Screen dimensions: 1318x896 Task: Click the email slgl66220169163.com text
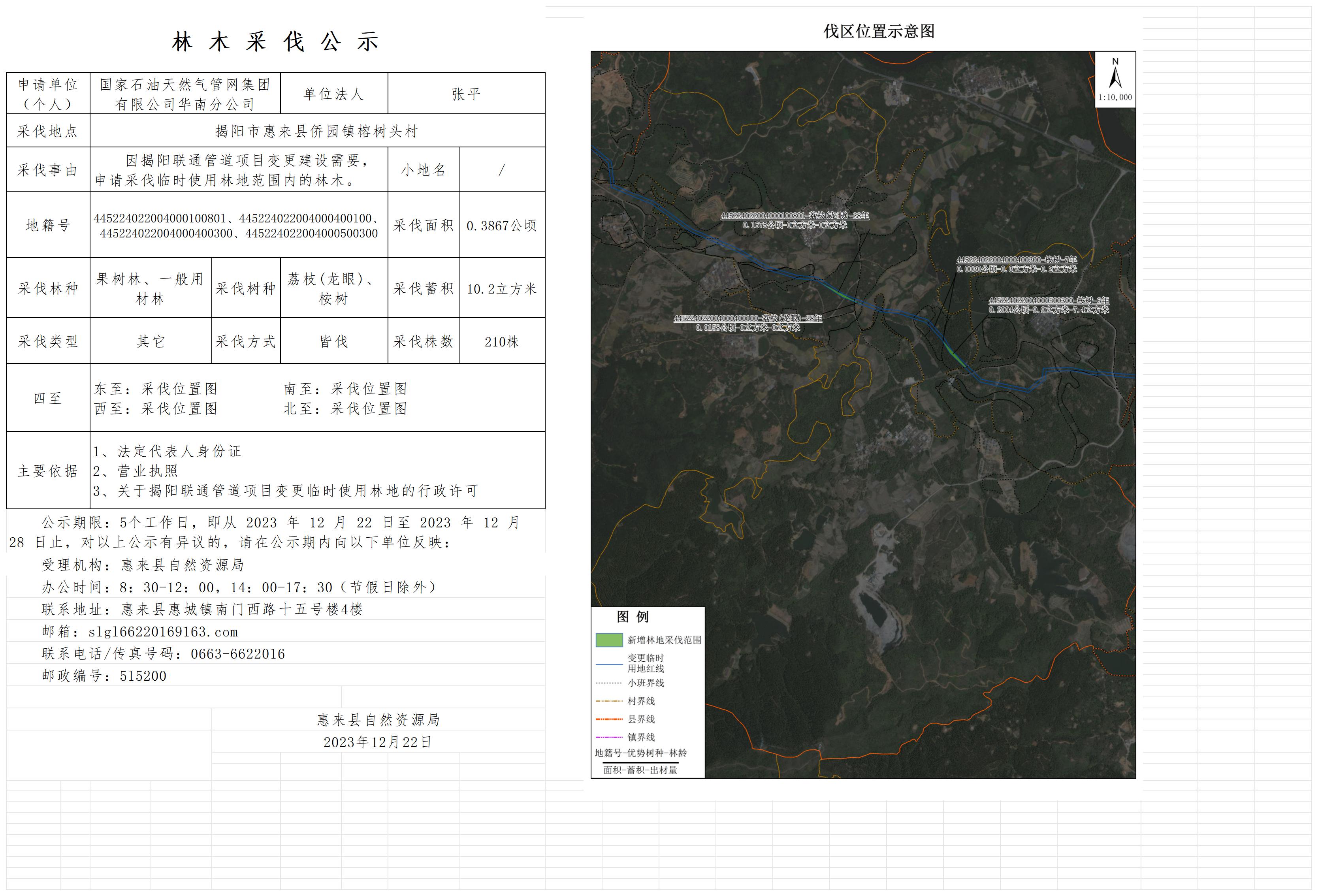(163, 632)
